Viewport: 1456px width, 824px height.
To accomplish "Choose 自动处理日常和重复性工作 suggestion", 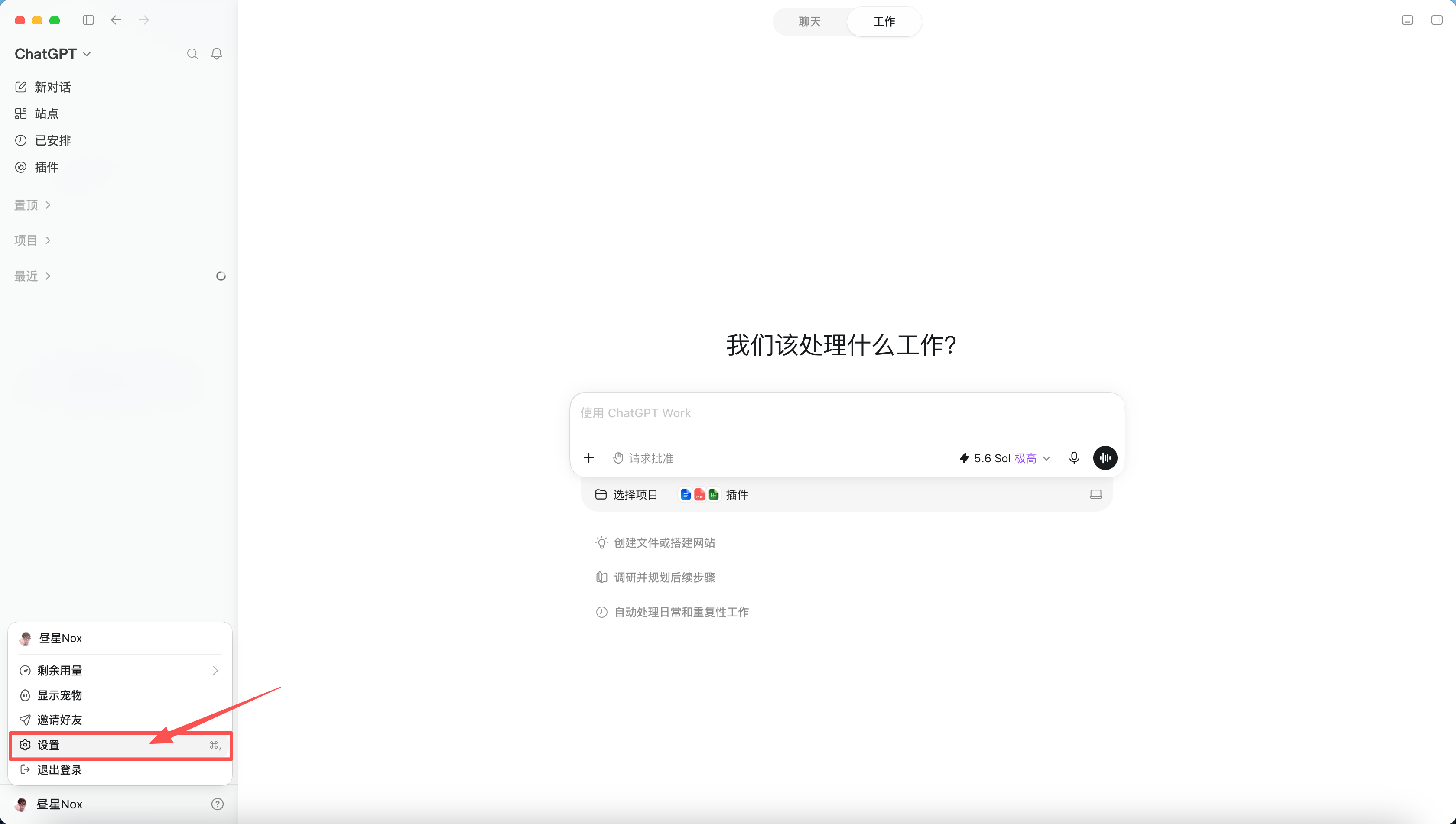I will pos(672,612).
